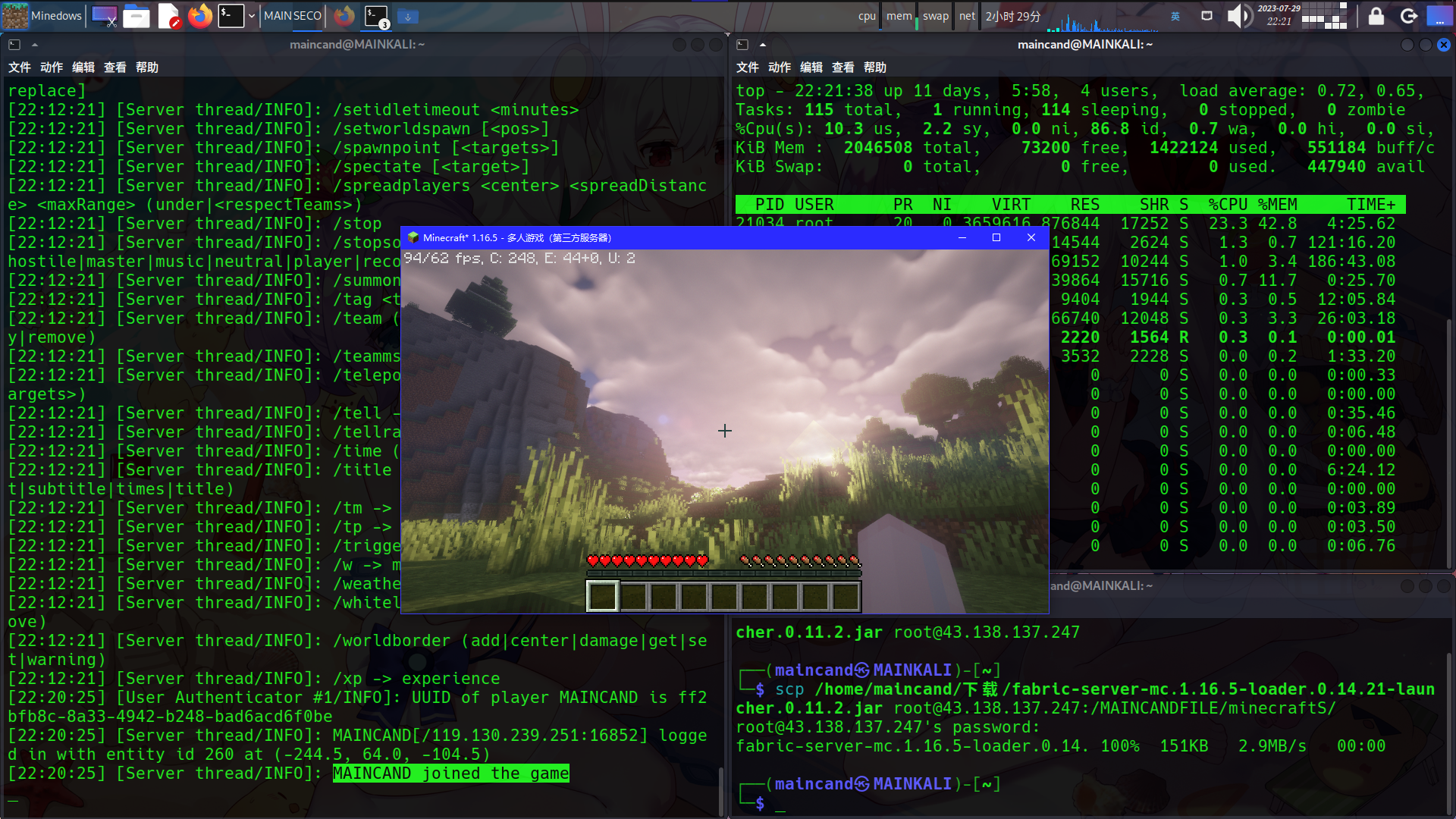Image resolution: width=1456 pixels, height=819 pixels.
Task: Switch to the SECO workspace
Action: click(x=307, y=16)
